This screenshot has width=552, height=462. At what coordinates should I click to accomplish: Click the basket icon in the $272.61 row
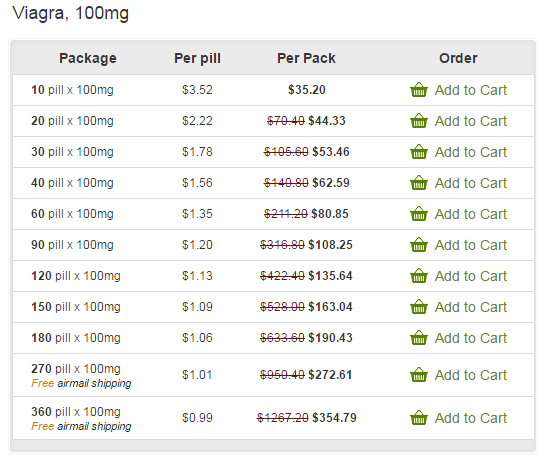[x=419, y=375]
